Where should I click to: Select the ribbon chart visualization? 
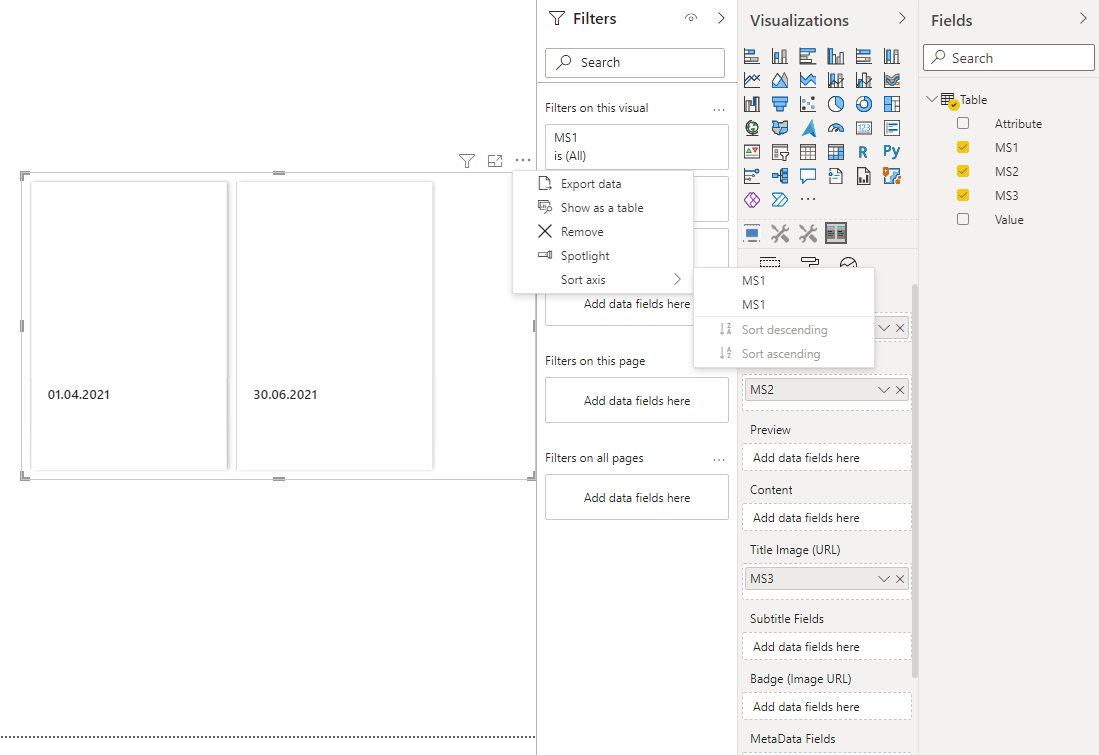pyautogui.click(x=892, y=80)
